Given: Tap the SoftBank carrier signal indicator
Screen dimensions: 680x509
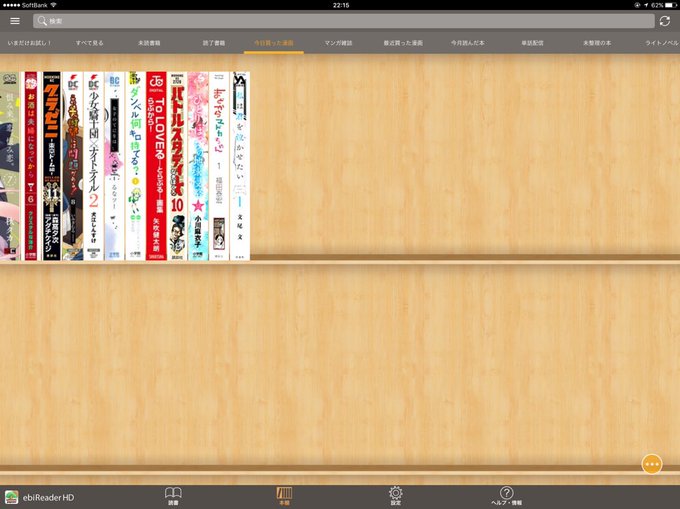Looking at the screenshot, I should pyautogui.click(x=29, y=5).
